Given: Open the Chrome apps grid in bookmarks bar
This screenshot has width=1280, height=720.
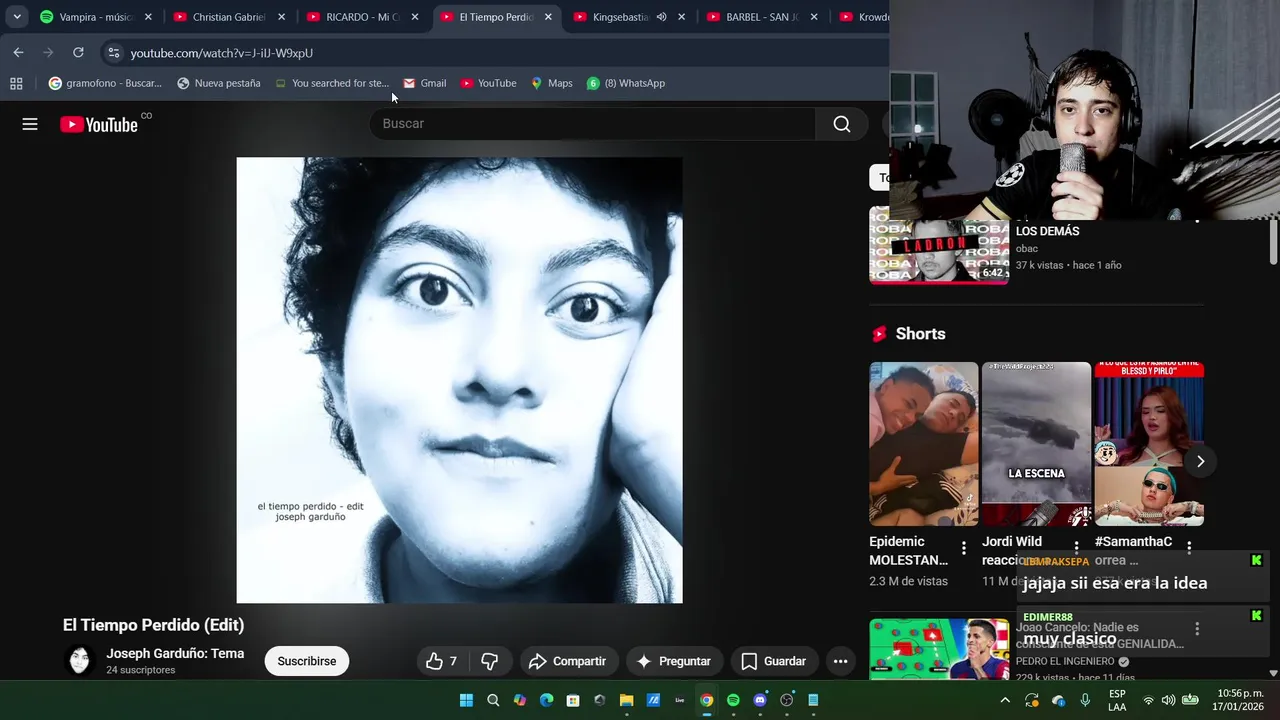Looking at the screenshot, I should tap(16, 83).
